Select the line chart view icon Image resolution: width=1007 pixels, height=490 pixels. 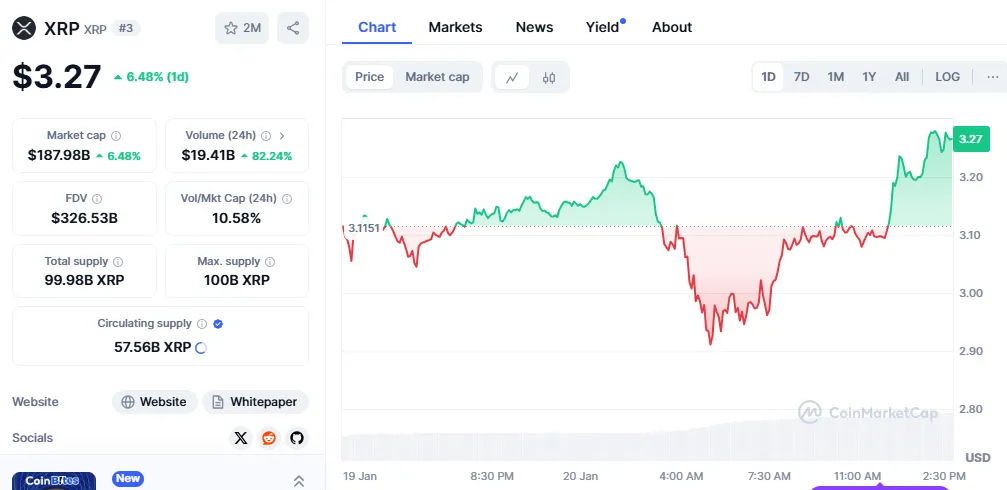pos(512,77)
